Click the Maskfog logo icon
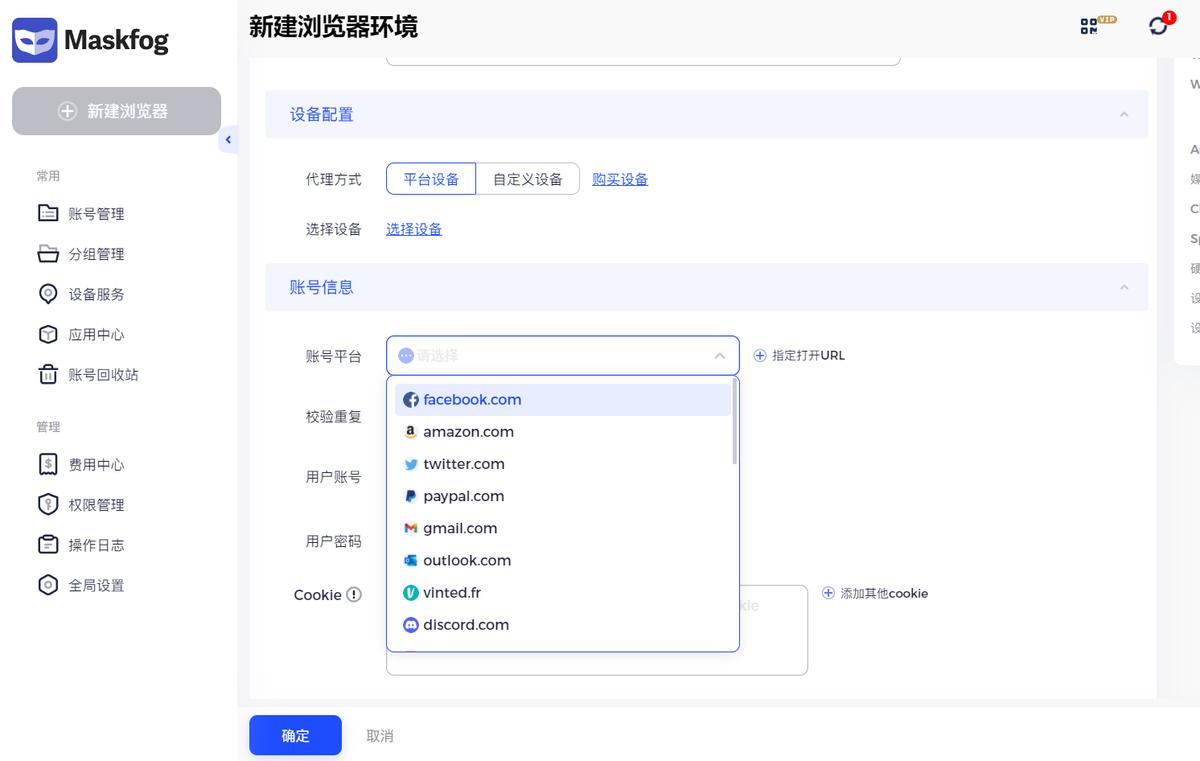 [34, 40]
